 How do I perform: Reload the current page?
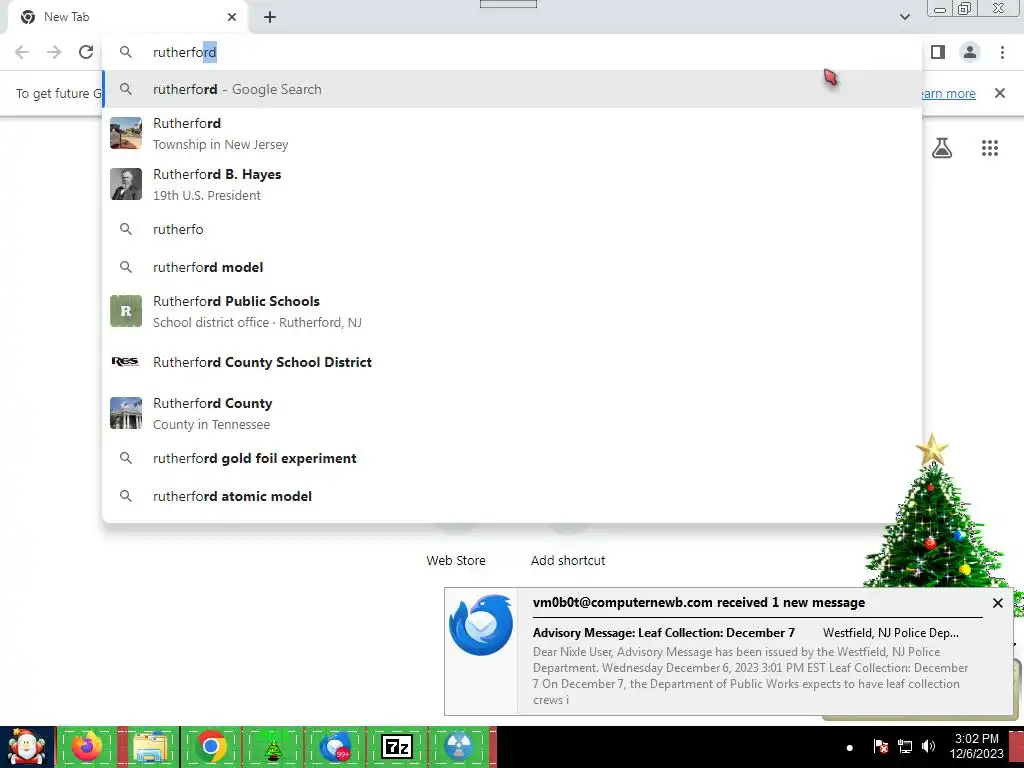coord(86,52)
